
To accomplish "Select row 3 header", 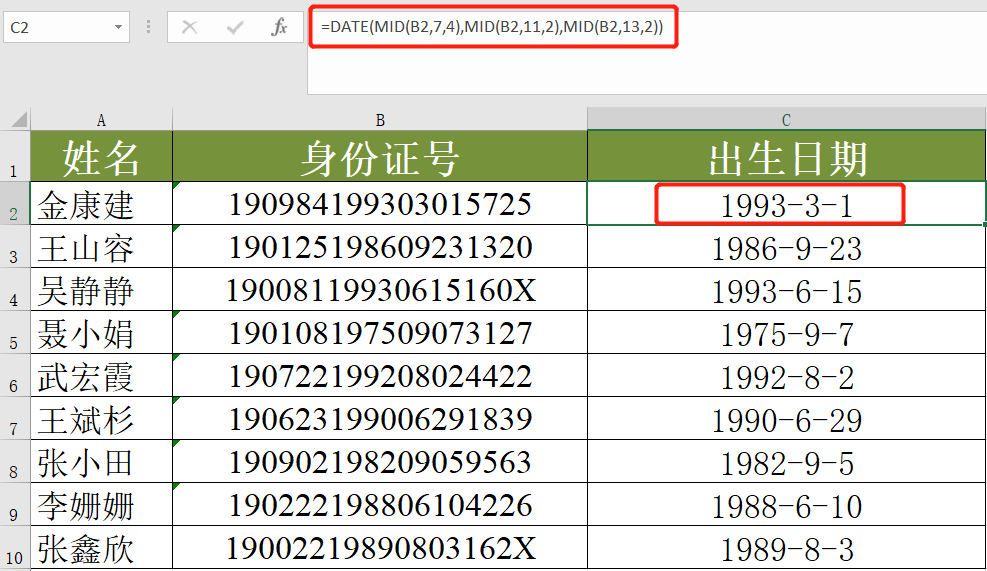I will [x=14, y=246].
